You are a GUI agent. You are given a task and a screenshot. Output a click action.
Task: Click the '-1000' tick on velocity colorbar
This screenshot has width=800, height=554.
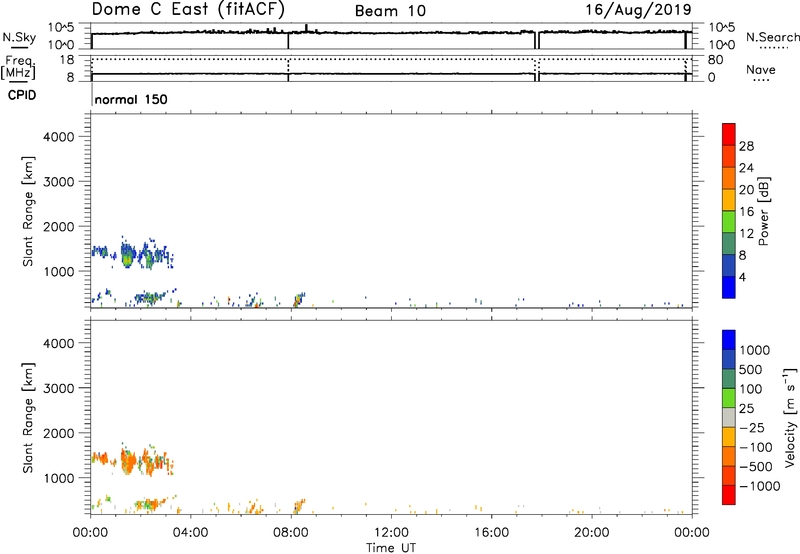click(x=760, y=486)
